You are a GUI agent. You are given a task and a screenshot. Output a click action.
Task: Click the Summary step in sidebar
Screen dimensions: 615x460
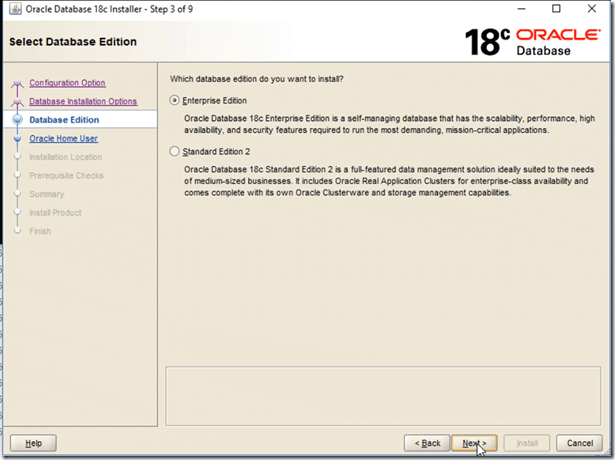[x=47, y=194]
